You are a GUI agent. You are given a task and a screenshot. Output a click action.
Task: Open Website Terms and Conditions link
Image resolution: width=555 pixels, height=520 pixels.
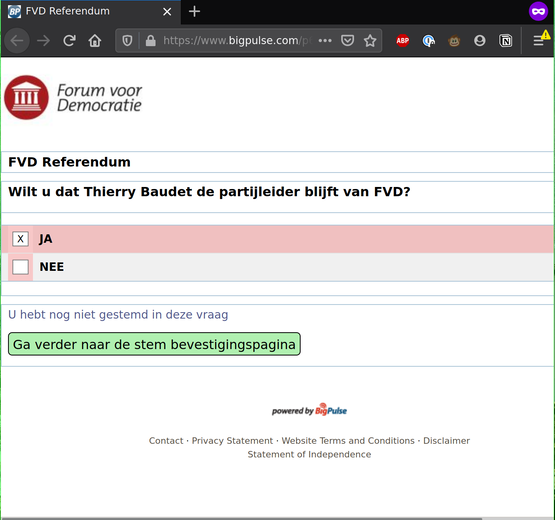tap(348, 441)
